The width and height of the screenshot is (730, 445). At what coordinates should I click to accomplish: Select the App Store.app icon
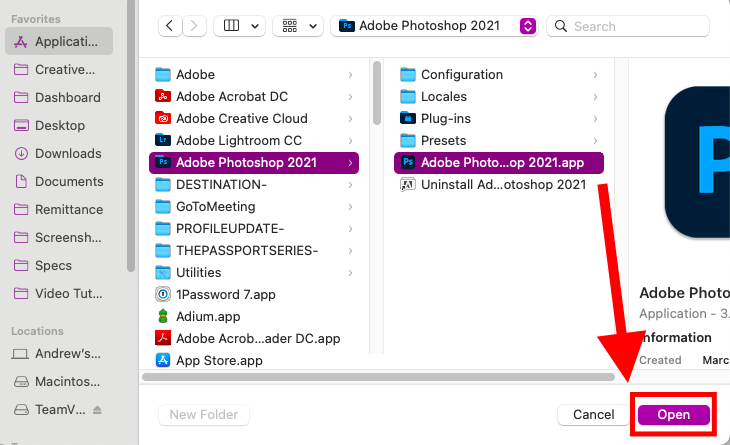162,360
